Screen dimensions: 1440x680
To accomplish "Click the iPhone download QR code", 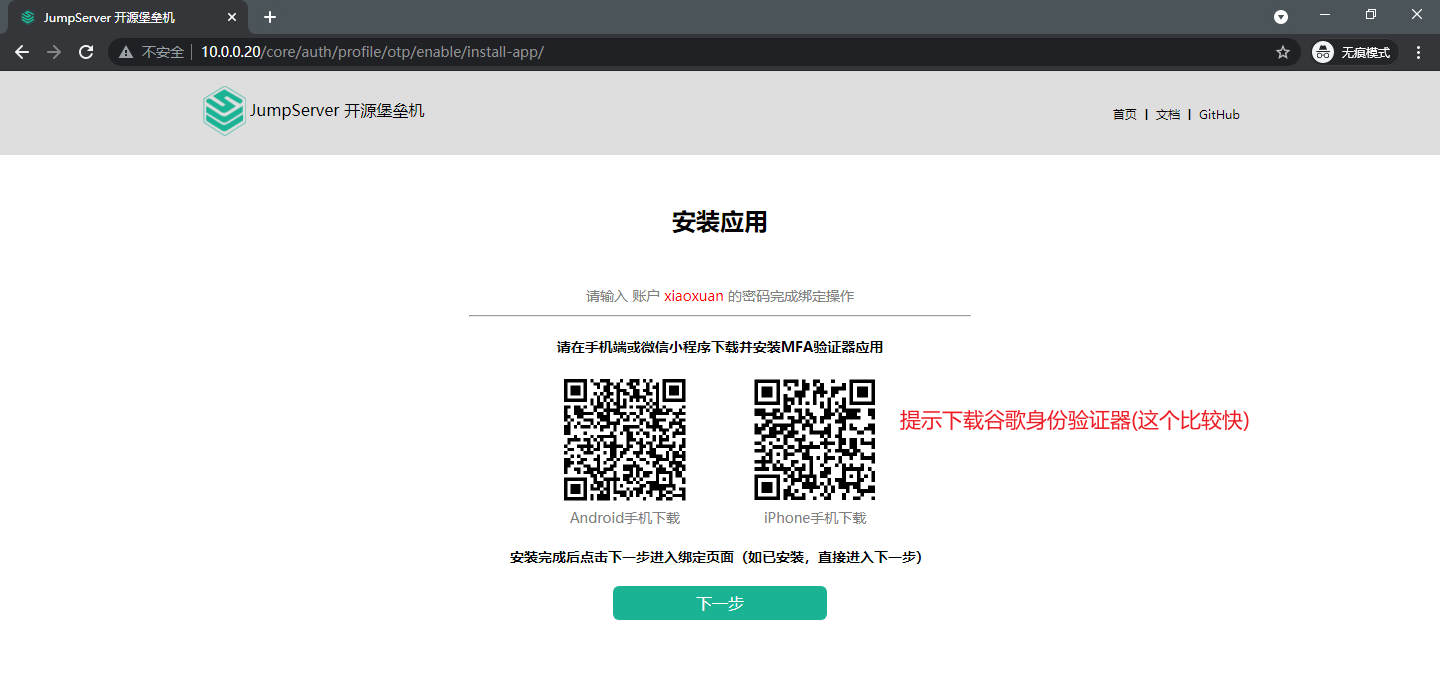I will click(x=815, y=439).
